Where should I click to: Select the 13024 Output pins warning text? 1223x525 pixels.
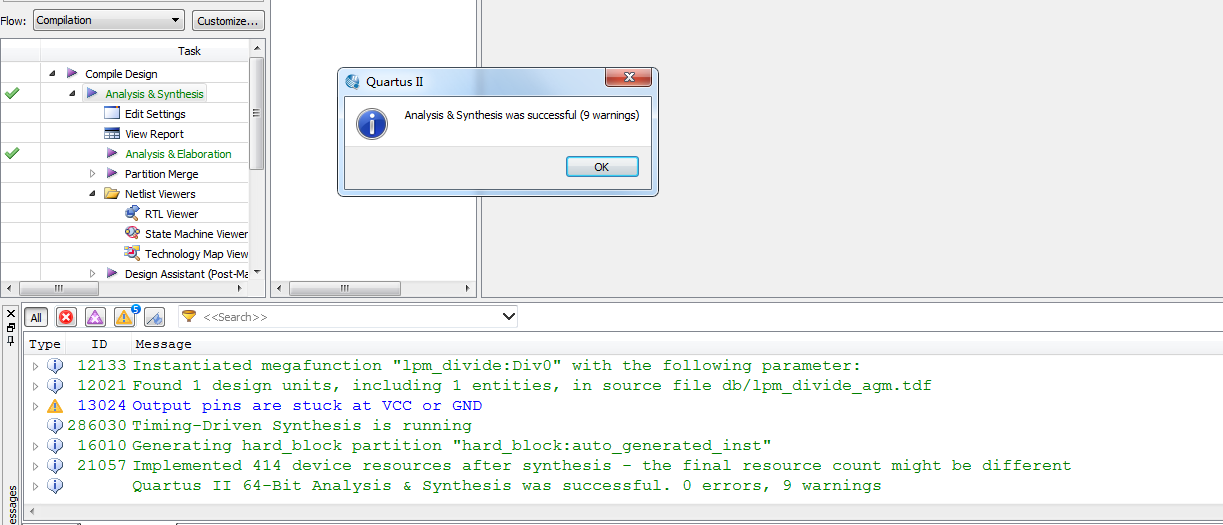pyautogui.click(x=307, y=406)
